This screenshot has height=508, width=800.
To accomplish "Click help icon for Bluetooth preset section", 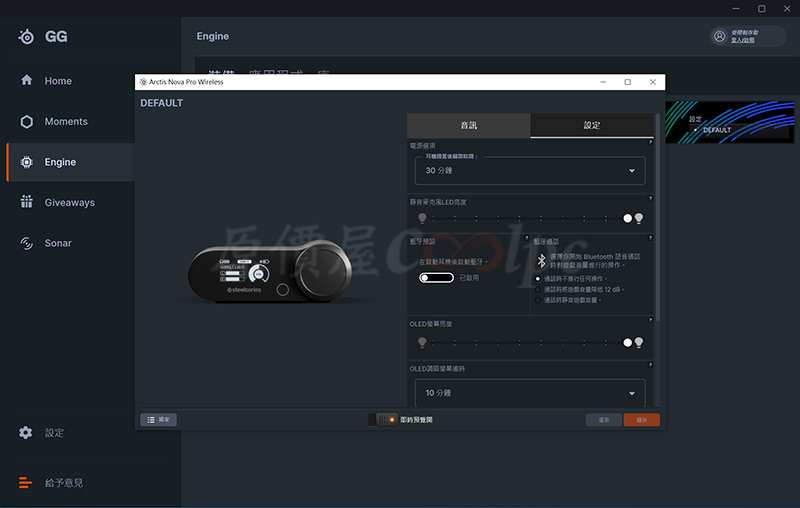I will (x=527, y=238).
